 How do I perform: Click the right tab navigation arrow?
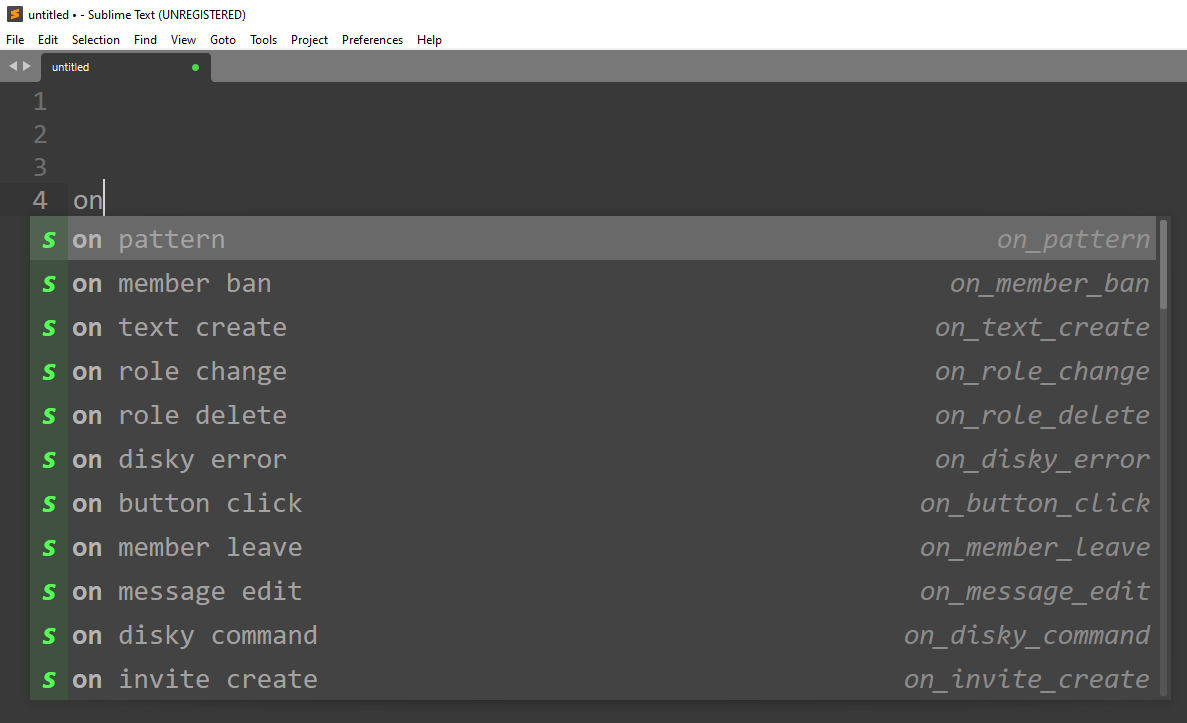click(x=27, y=67)
